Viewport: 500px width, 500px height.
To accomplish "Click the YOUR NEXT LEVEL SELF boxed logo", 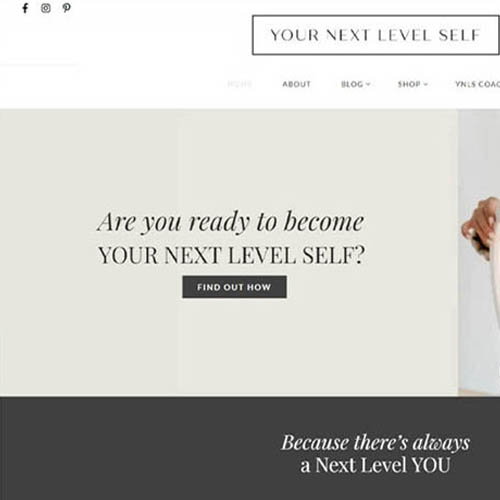I will pyautogui.click(x=376, y=35).
